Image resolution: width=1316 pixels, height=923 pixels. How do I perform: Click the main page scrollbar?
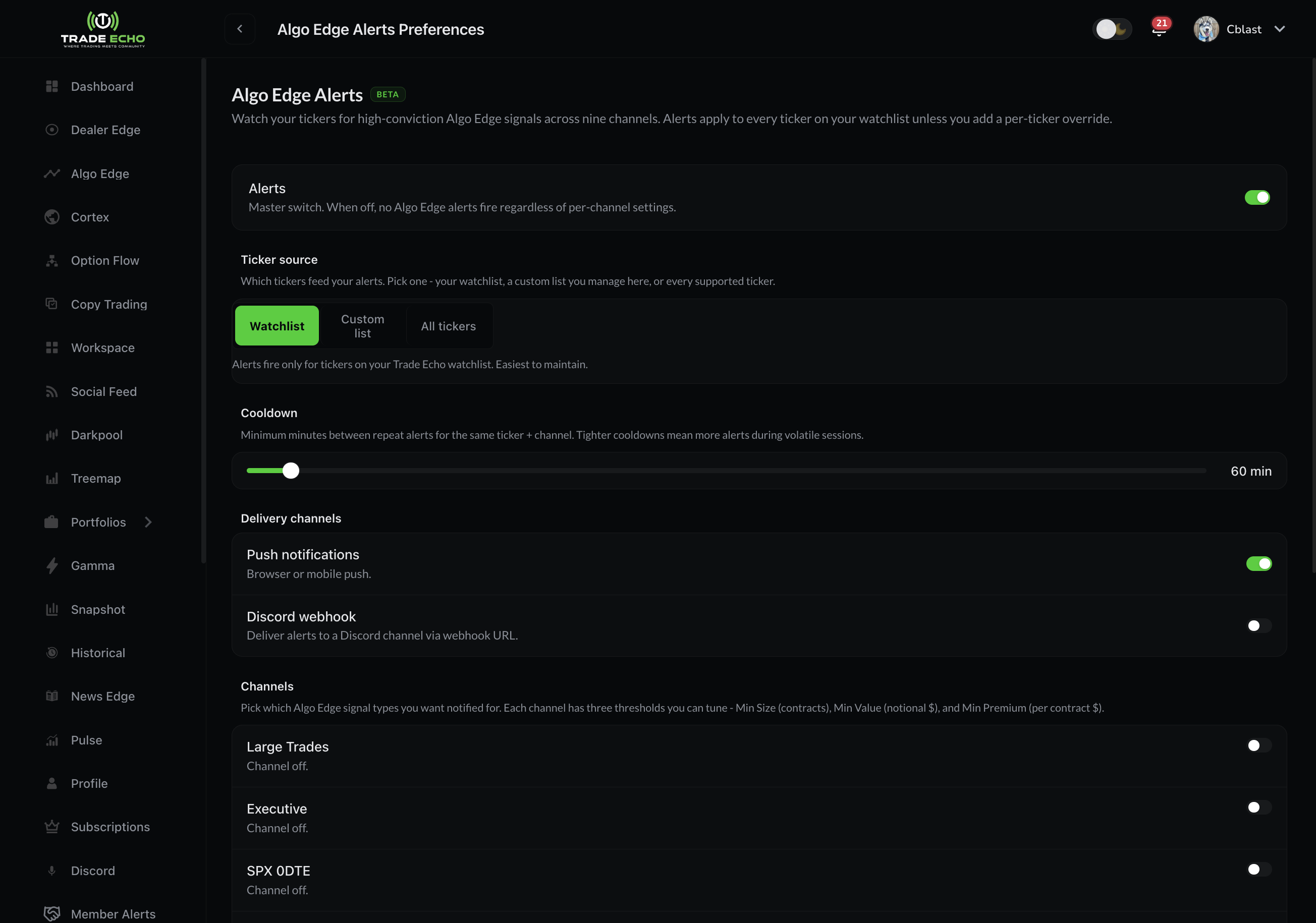click(x=1313, y=315)
